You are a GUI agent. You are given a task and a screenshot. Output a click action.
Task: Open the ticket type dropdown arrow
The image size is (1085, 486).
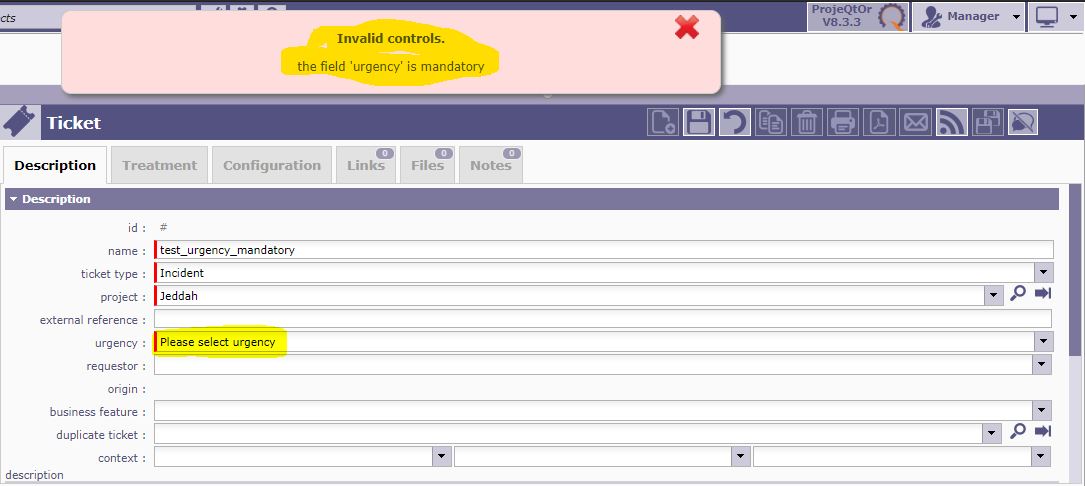pos(1043,272)
